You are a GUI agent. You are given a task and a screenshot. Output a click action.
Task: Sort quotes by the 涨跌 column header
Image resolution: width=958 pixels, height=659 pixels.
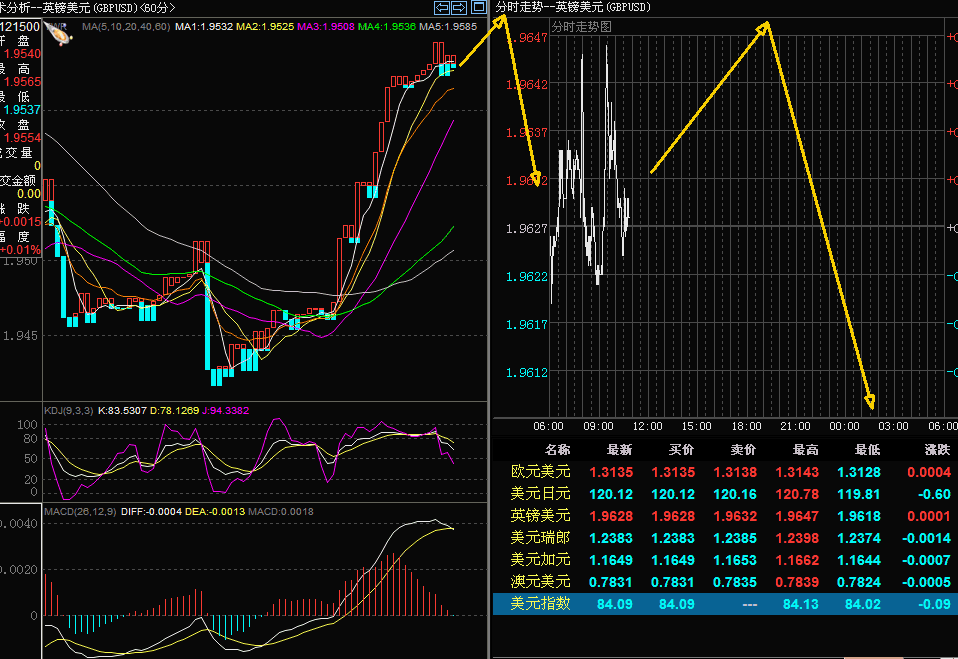(x=937, y=450)
